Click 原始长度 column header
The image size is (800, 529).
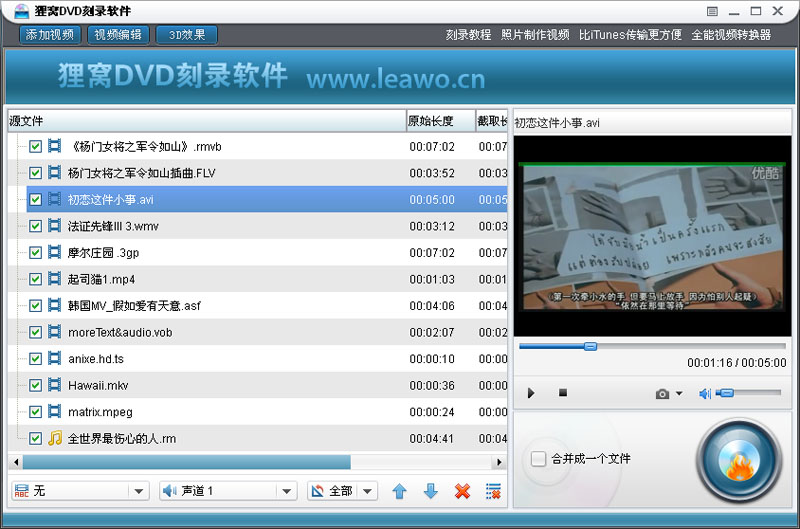coord(441,121)
